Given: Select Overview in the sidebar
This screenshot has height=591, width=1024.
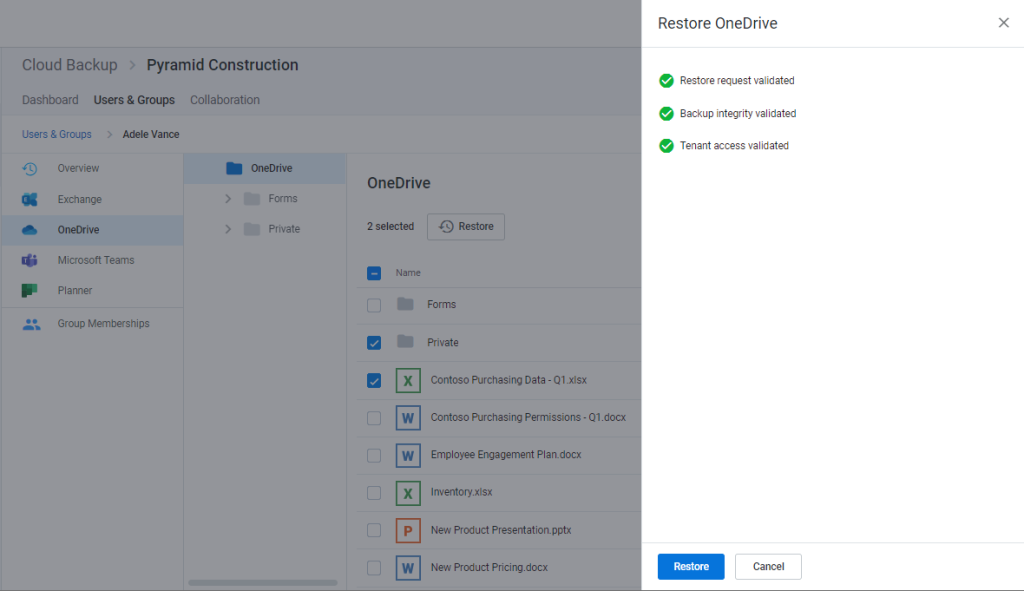Looking at the screenshot, I should click(x=92, y=168).
